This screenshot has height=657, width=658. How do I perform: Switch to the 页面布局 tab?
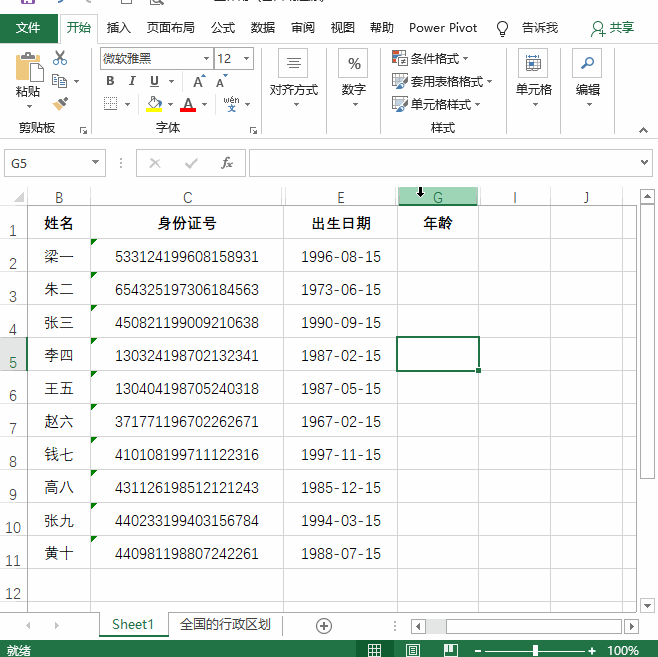(x=170, y=28)
